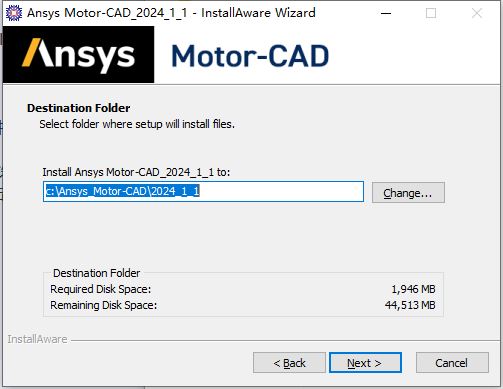Go back with the < Back button
The height and width of the screenshot is (389, 503).
(x=289, y=363)
